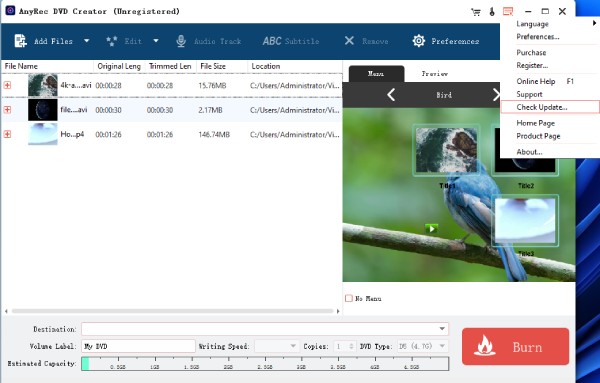Click the Burn button
Viewport: 600px width, 383px height.
515,346
